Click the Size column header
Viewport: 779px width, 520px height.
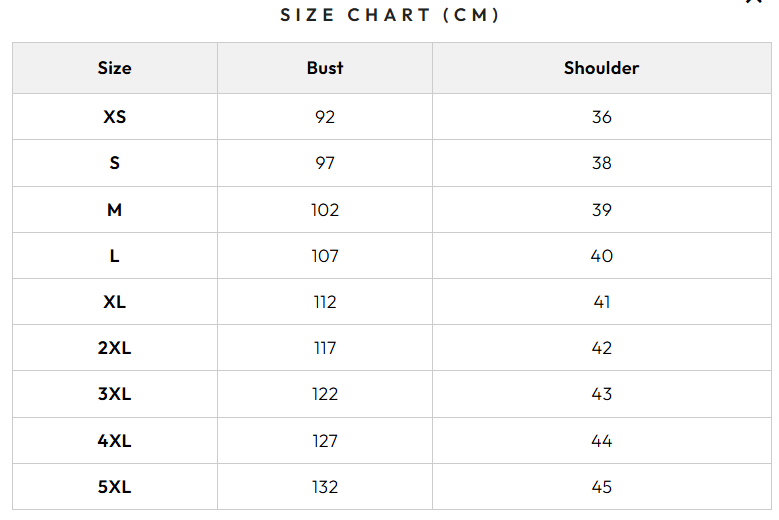[x=114, y=68]
